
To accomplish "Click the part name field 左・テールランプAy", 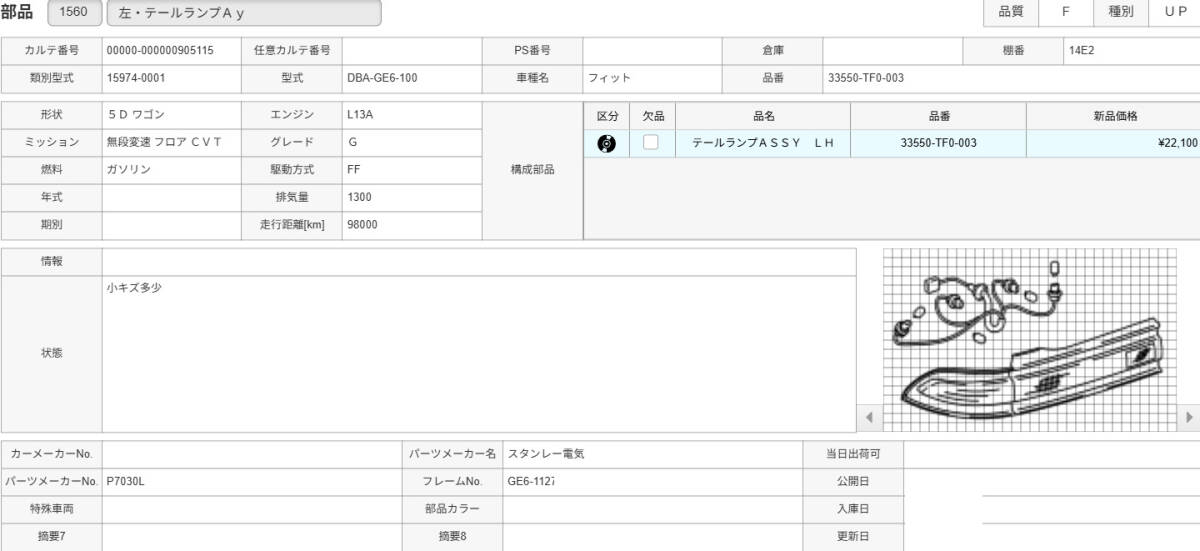I will point(243,13).
